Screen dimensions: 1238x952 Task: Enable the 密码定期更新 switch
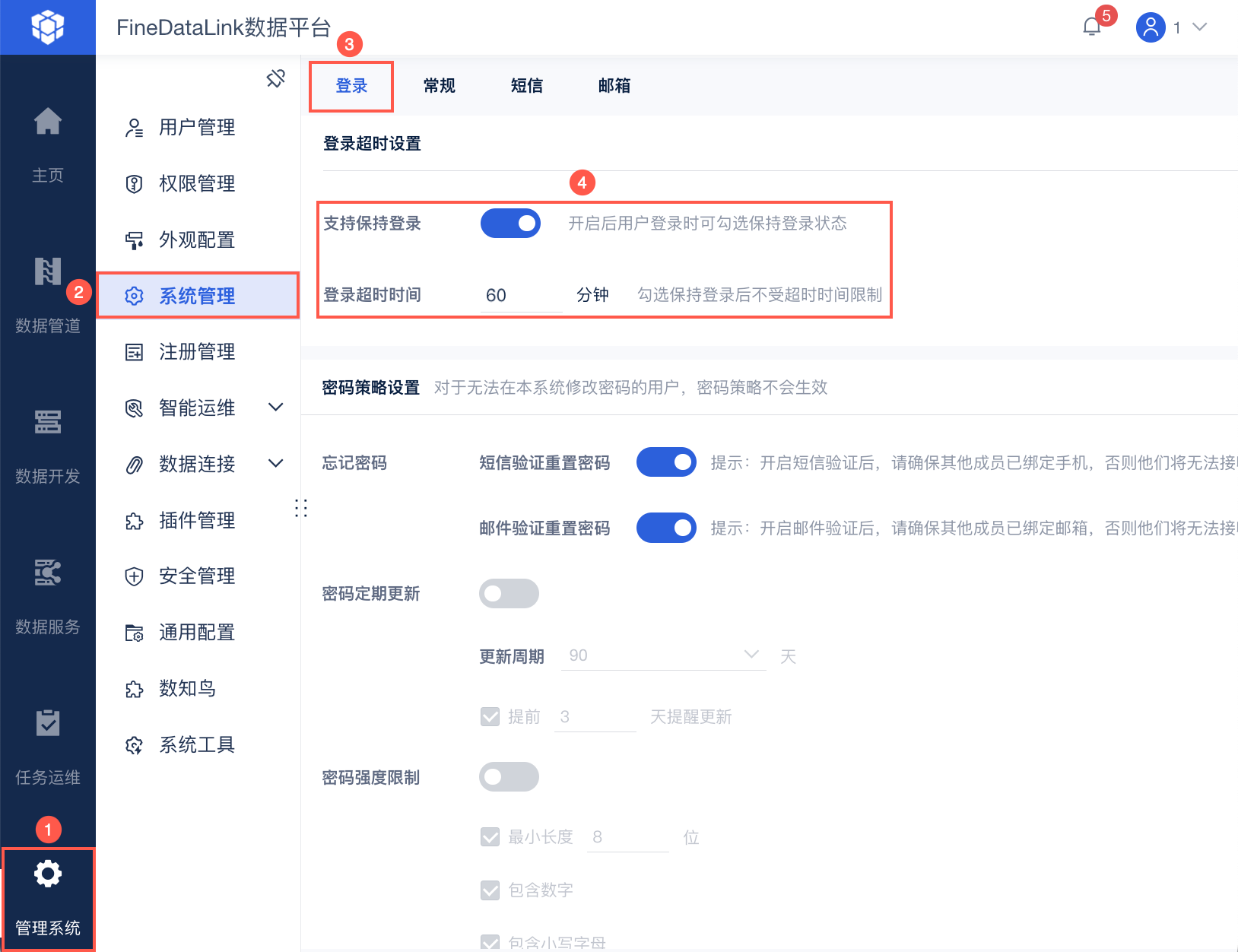pos(509,593)
